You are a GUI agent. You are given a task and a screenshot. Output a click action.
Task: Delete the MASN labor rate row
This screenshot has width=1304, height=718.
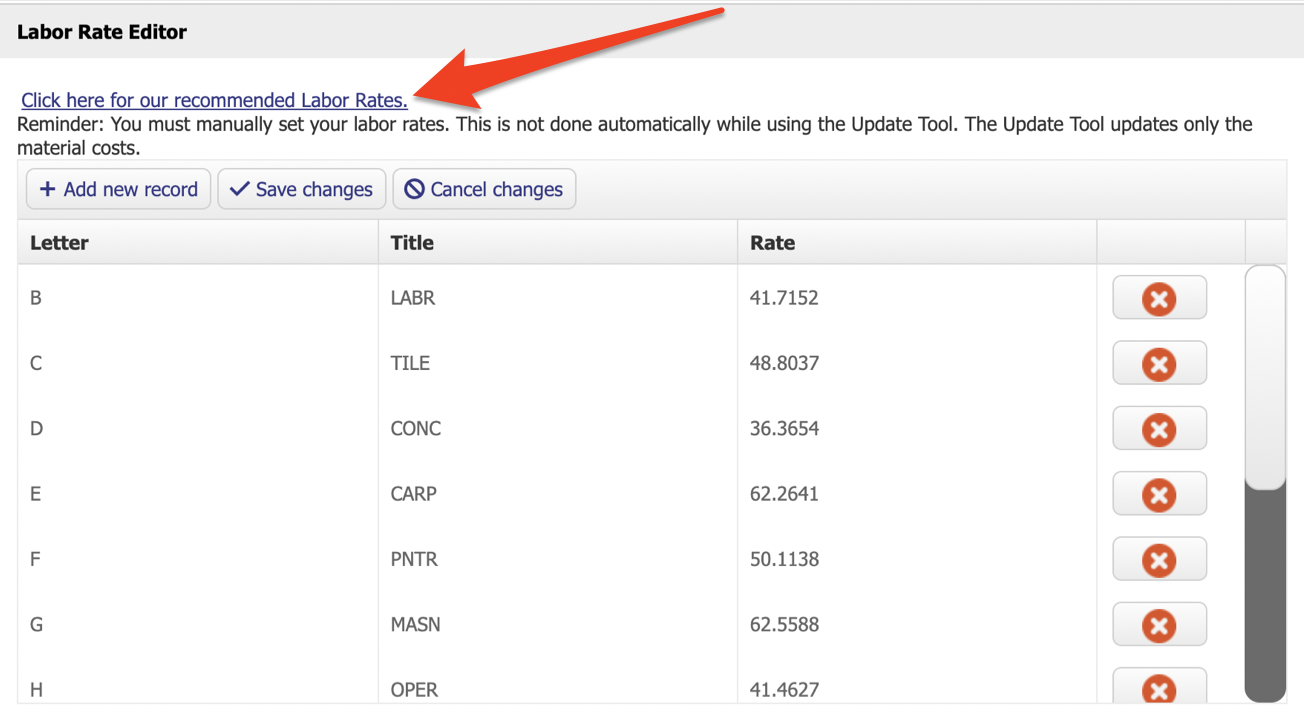[x=1159, y=624]
